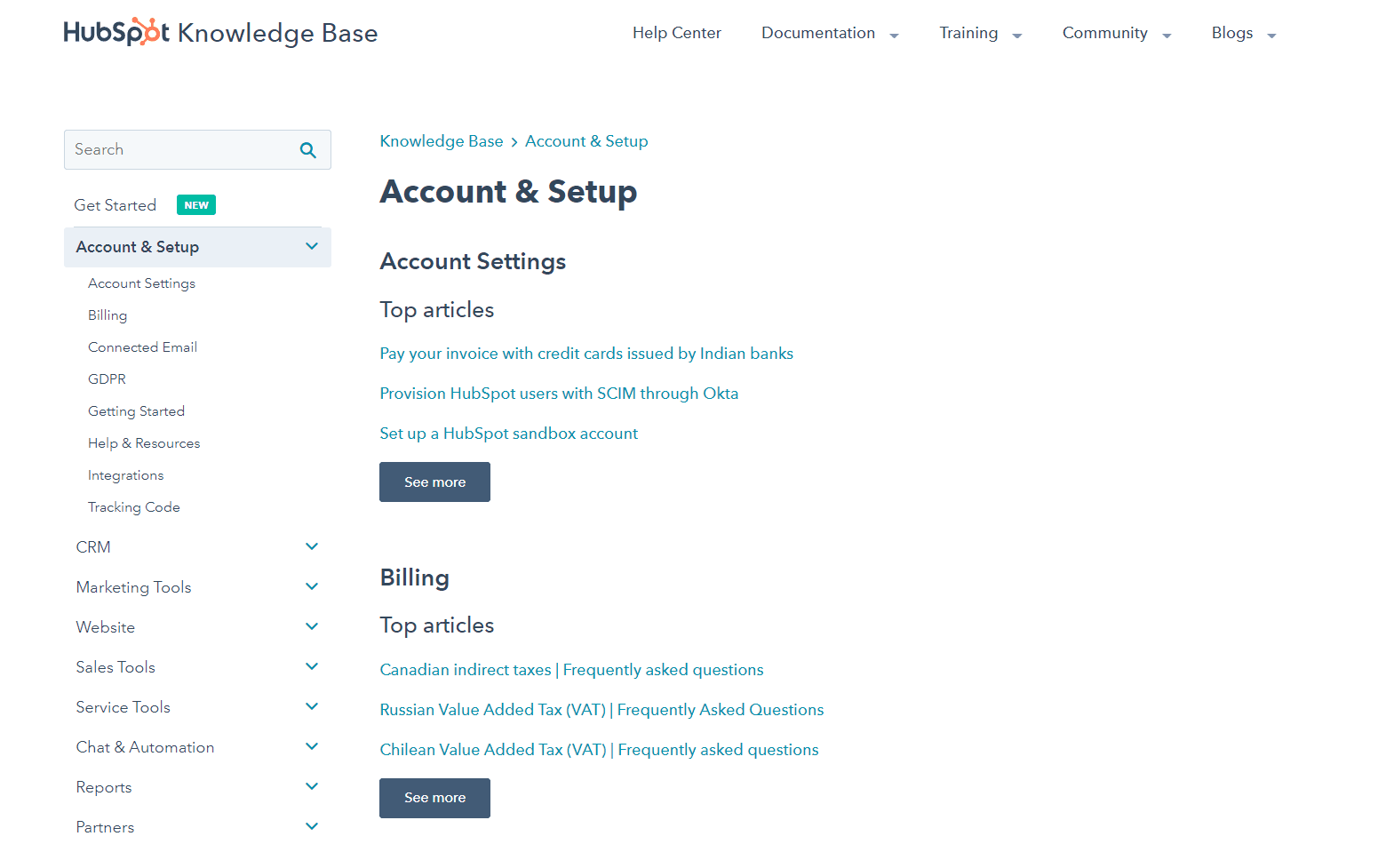
Task: Expand the Website sidebar category
Action: [x=312, y=626]
